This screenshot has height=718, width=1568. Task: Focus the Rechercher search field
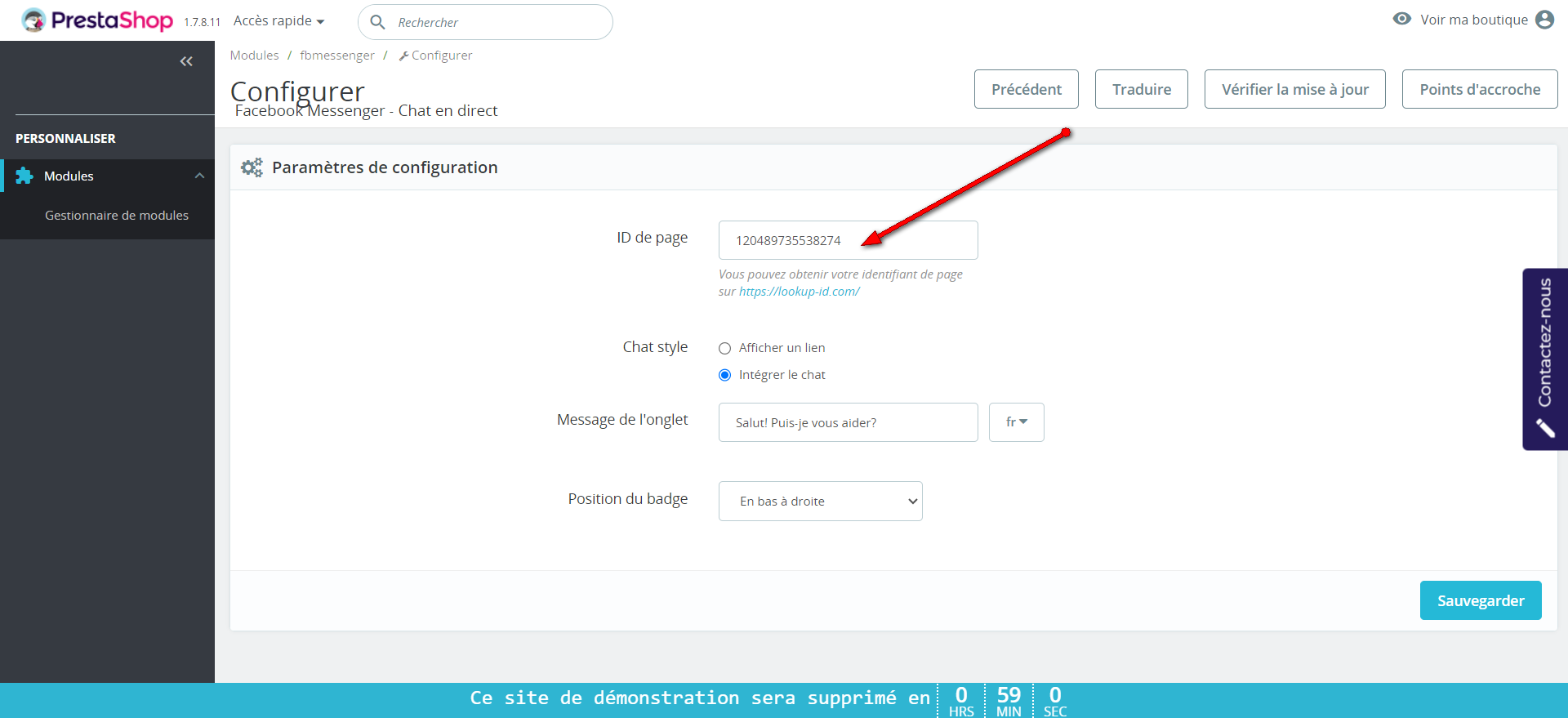[x=485, y=22]
